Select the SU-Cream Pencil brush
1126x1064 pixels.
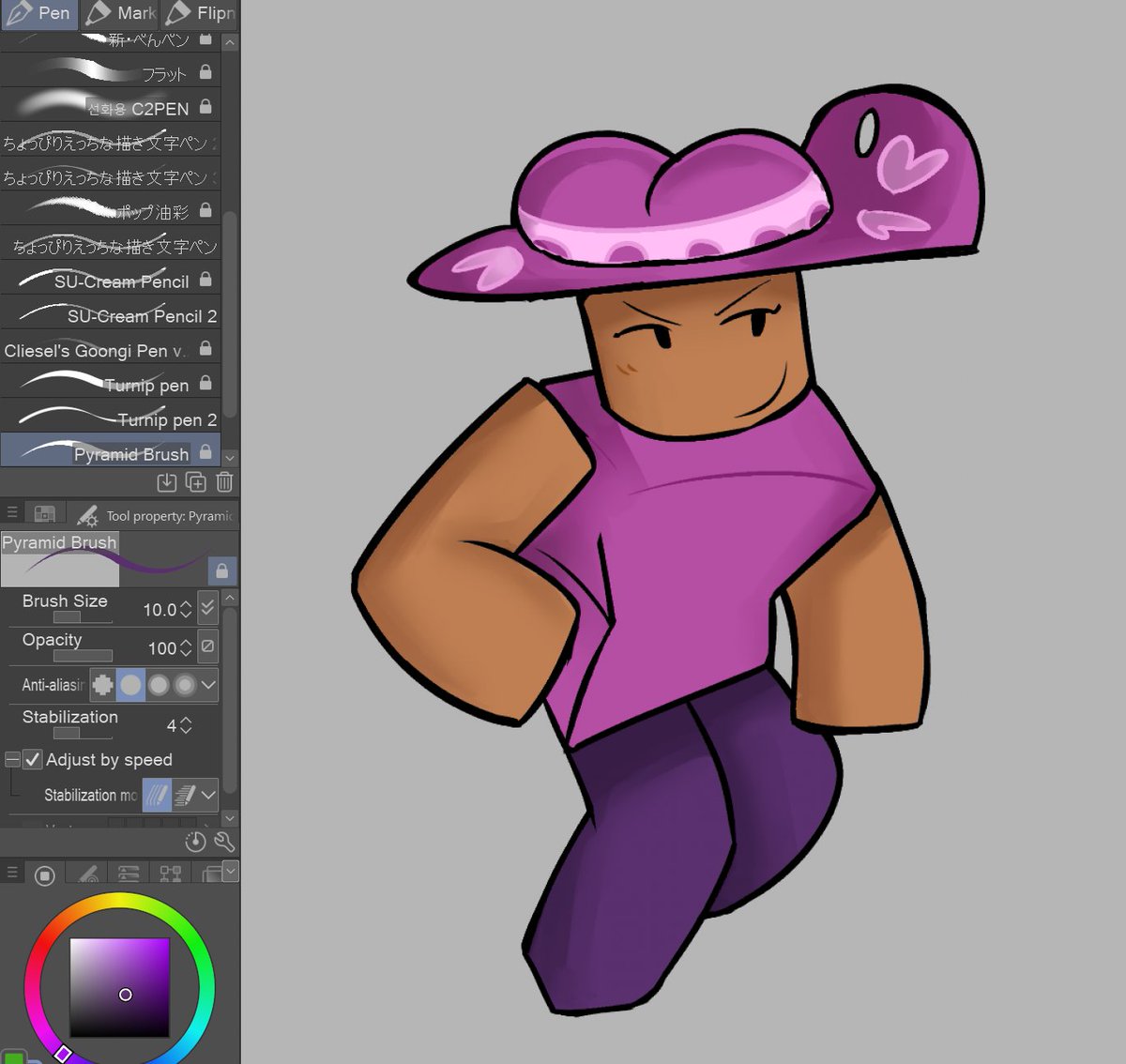(x=111, y=278)
